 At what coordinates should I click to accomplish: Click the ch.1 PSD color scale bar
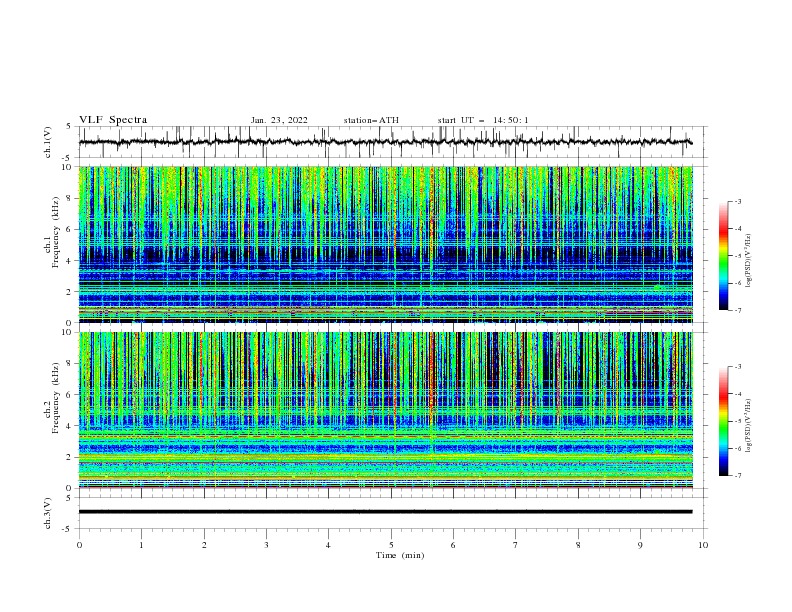(x=723, y=256)
